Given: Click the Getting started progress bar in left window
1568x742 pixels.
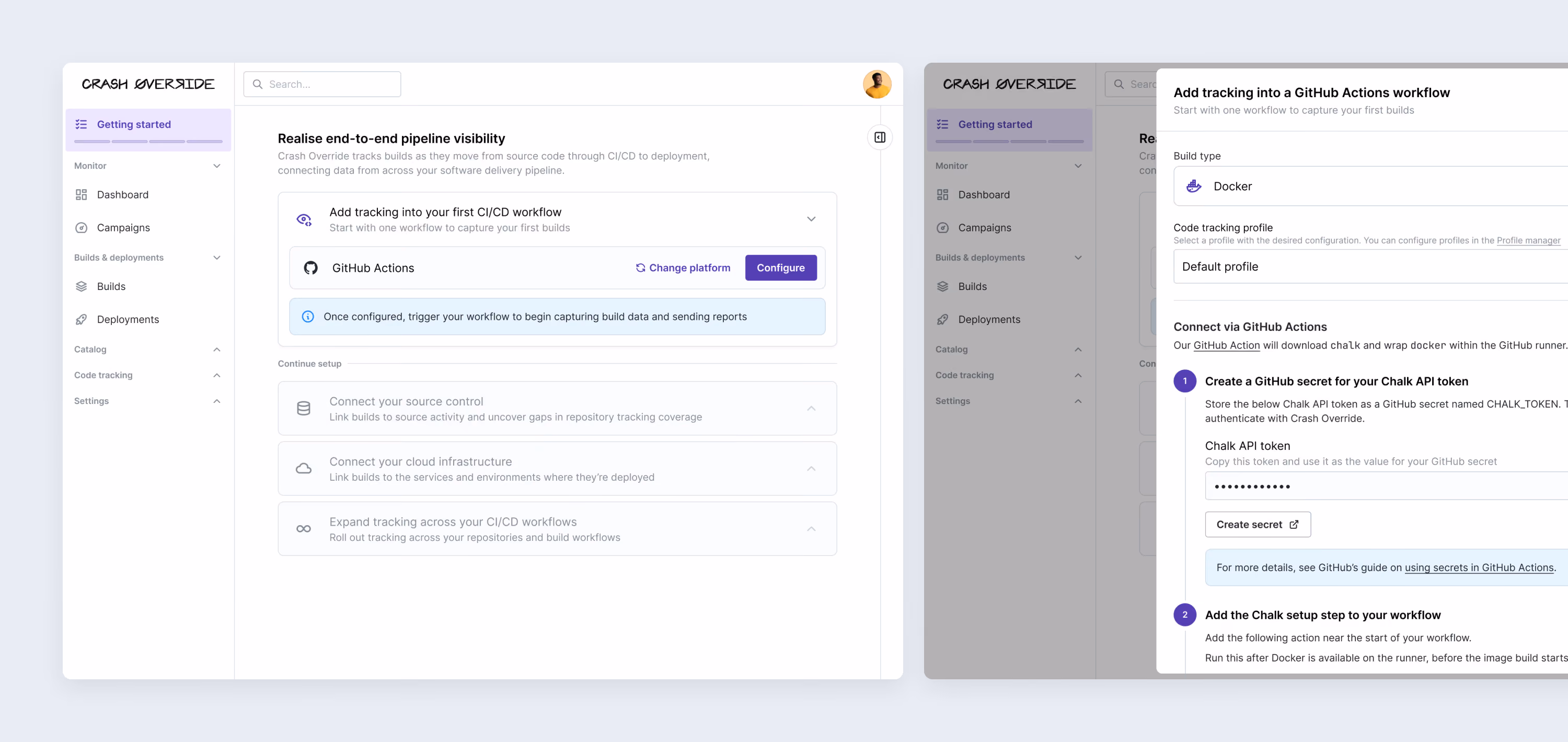Looking at the screenshot, I should point(148,142).
